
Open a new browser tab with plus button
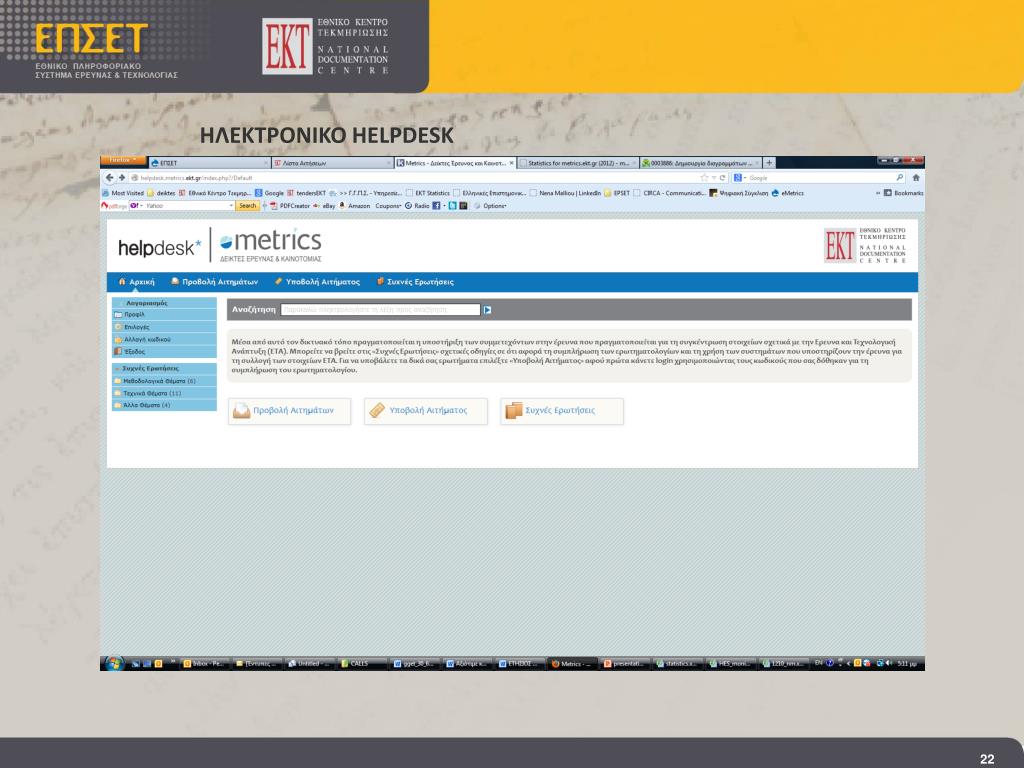769,163
